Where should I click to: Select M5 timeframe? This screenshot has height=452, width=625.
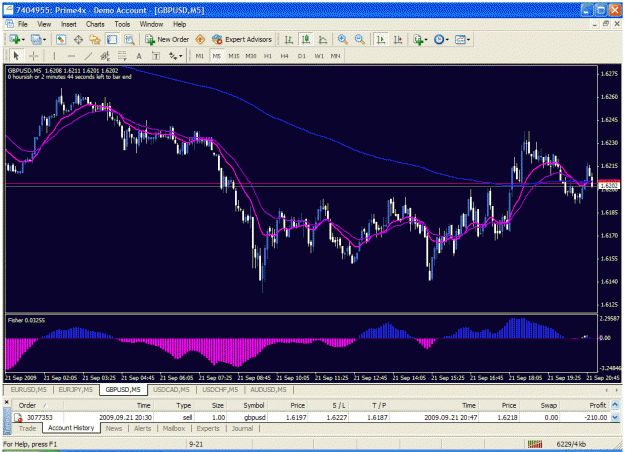click(216, 56)
